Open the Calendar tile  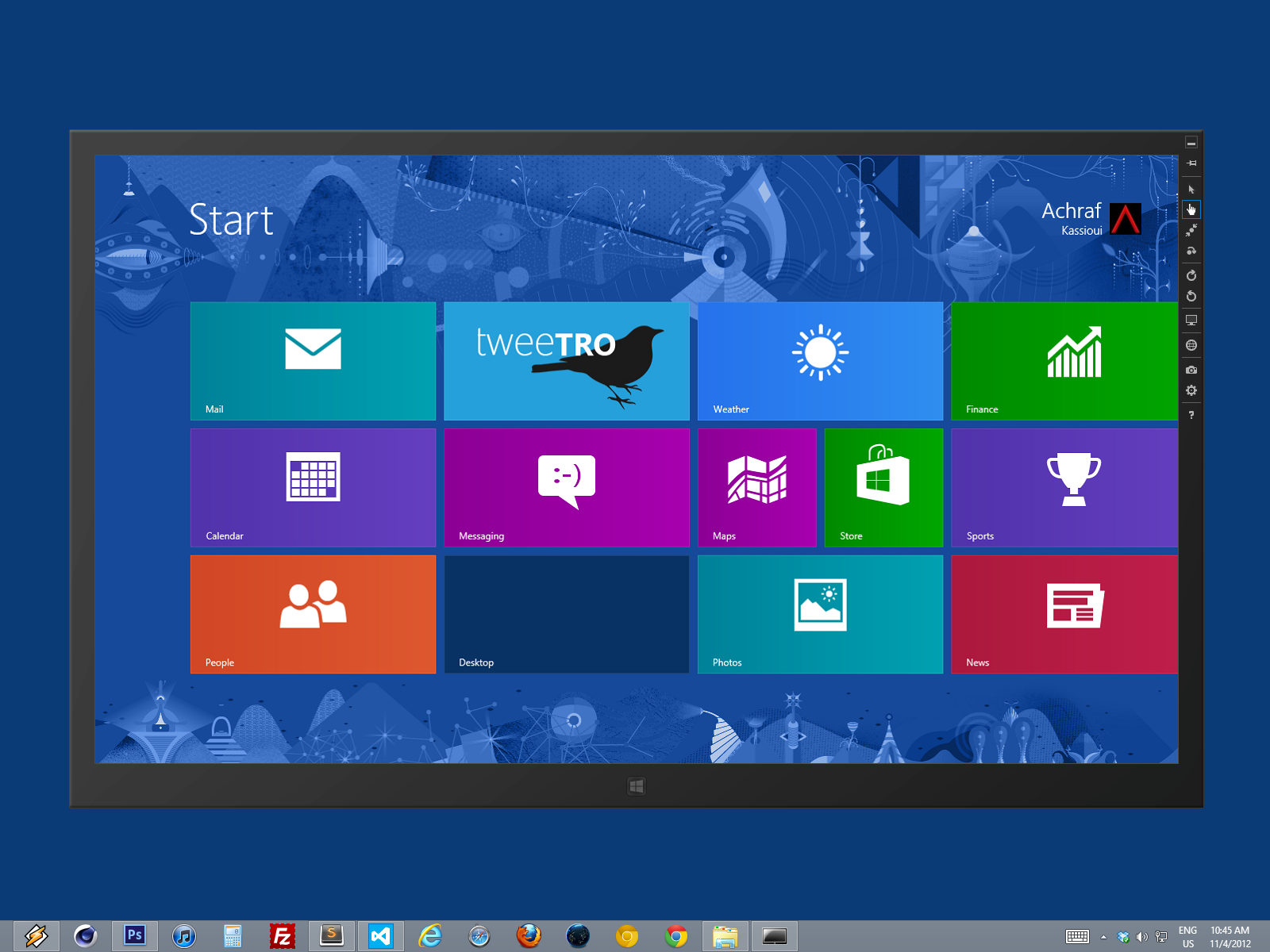point(313,488)
